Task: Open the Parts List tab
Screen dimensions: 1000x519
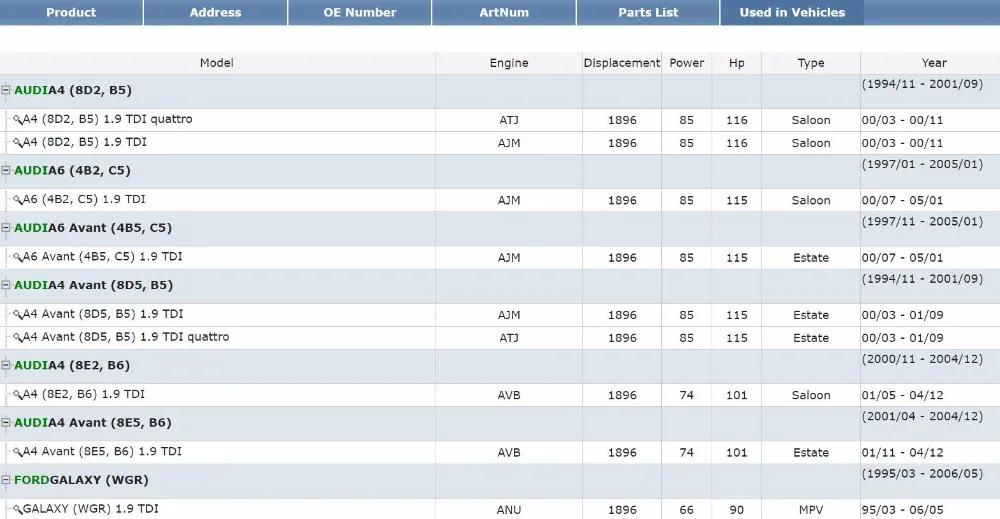Action: pyautogui.click(x=648, y=12)
